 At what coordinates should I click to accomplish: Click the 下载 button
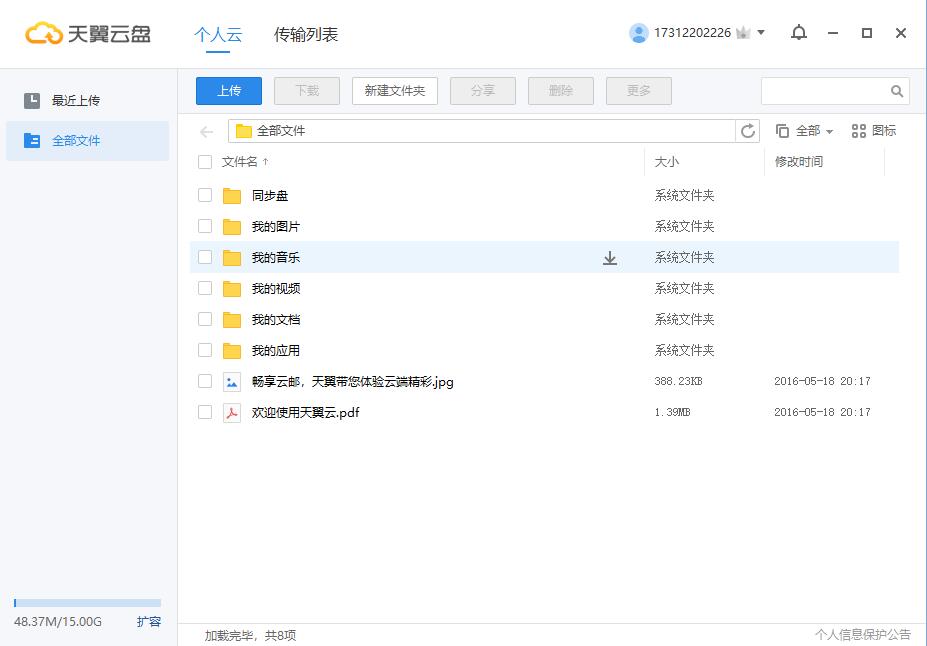point(307,91)
